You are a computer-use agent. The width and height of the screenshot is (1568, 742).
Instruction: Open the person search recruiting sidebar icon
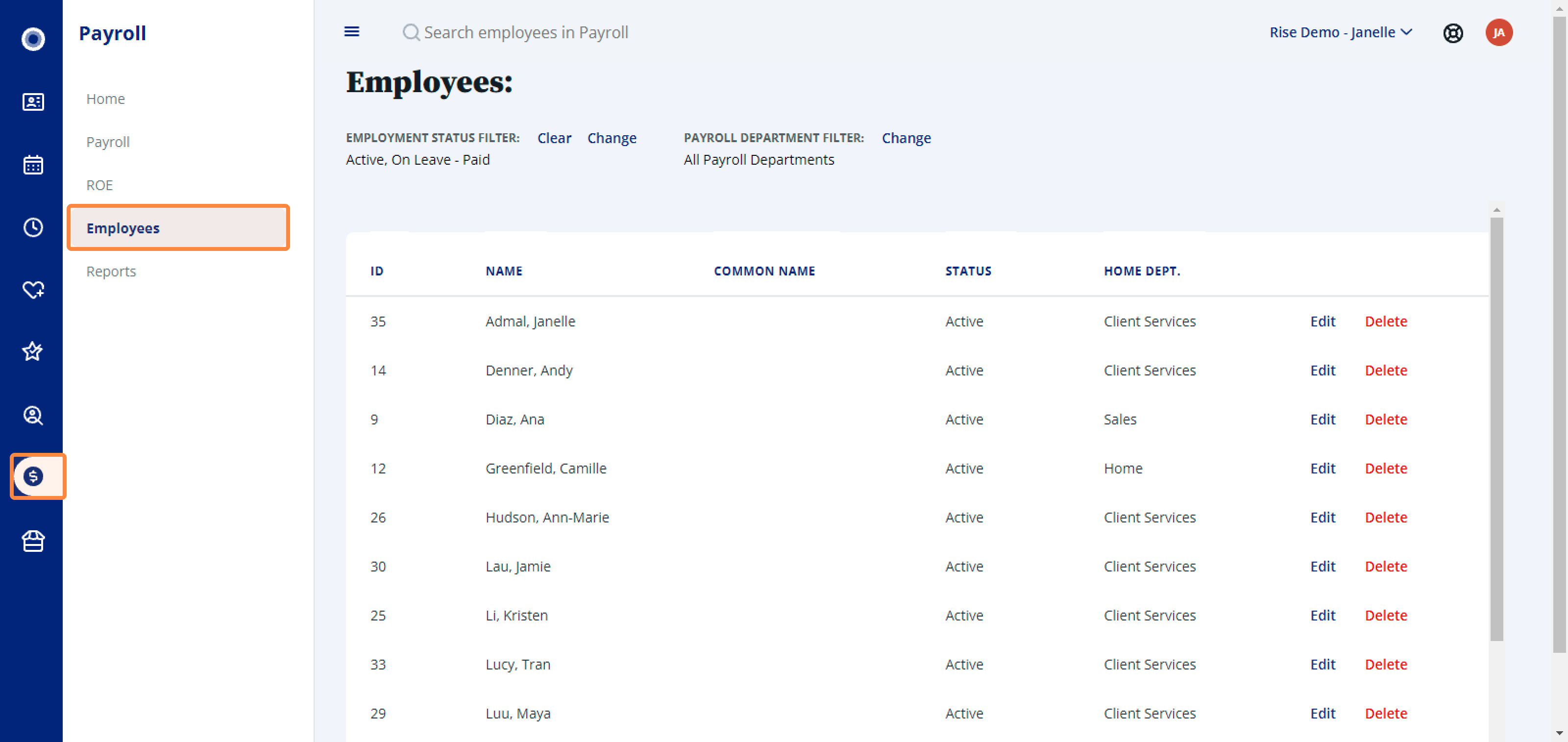33,415
